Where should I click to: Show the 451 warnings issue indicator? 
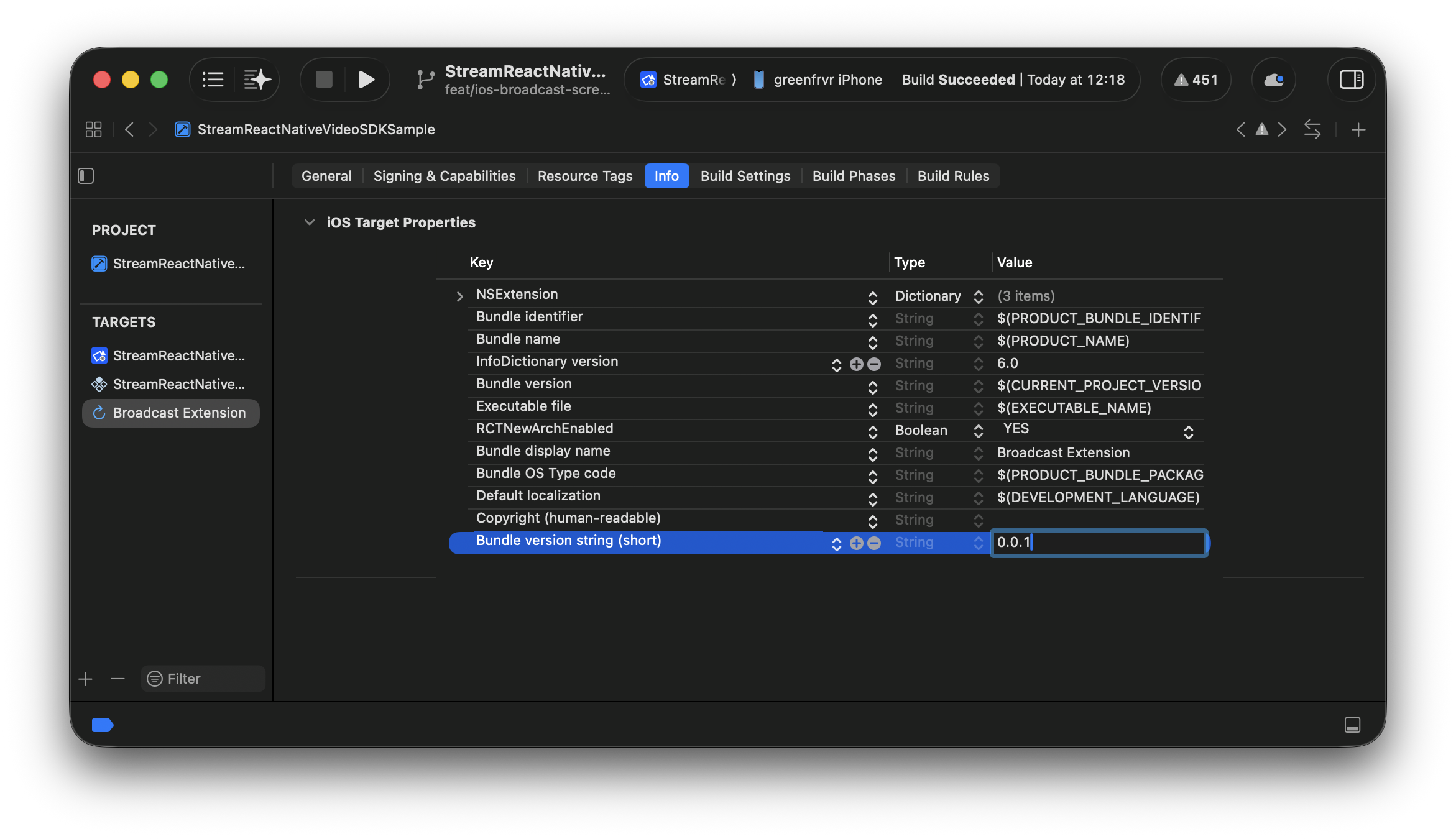(x=1196, y=80)
